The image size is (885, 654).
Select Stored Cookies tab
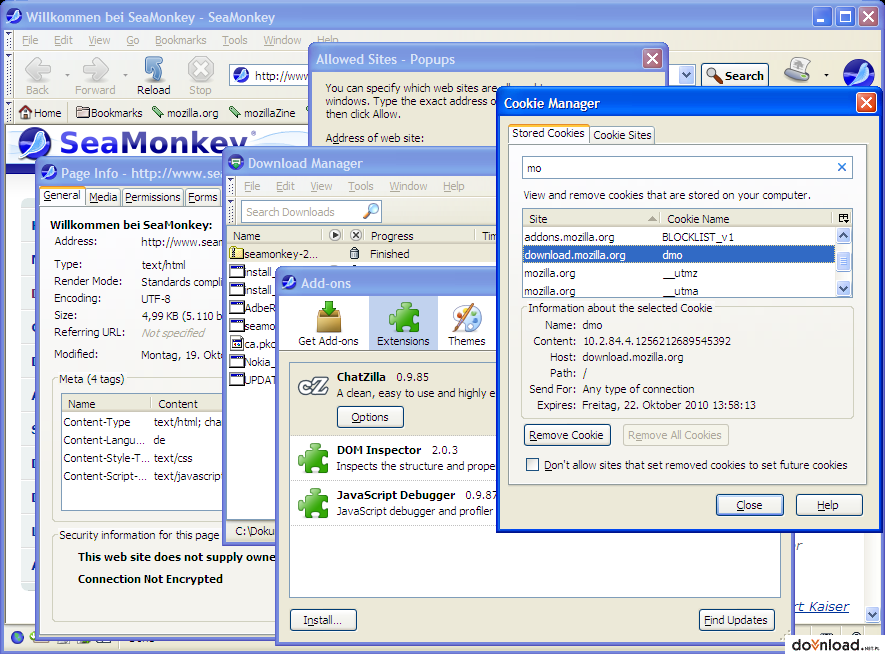[548, 133]
